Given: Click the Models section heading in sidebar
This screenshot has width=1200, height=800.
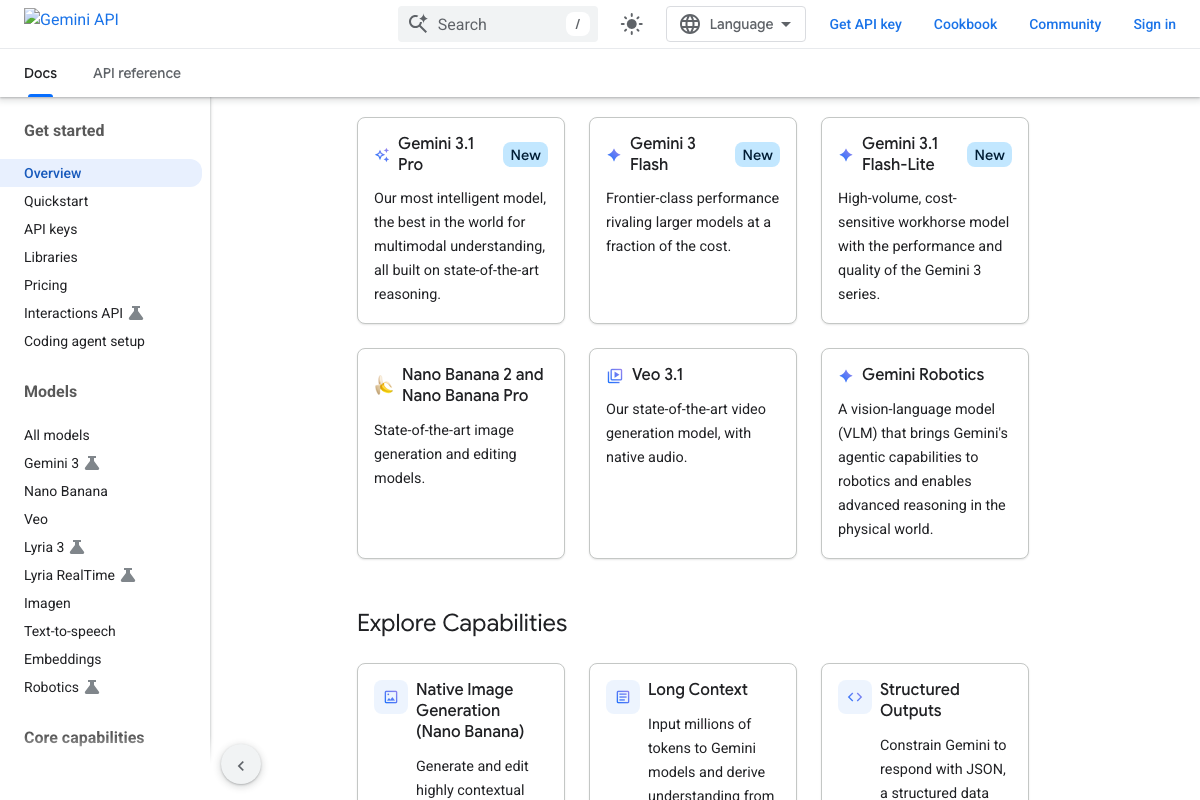Looking at the screenshot, I should [50, 392].
